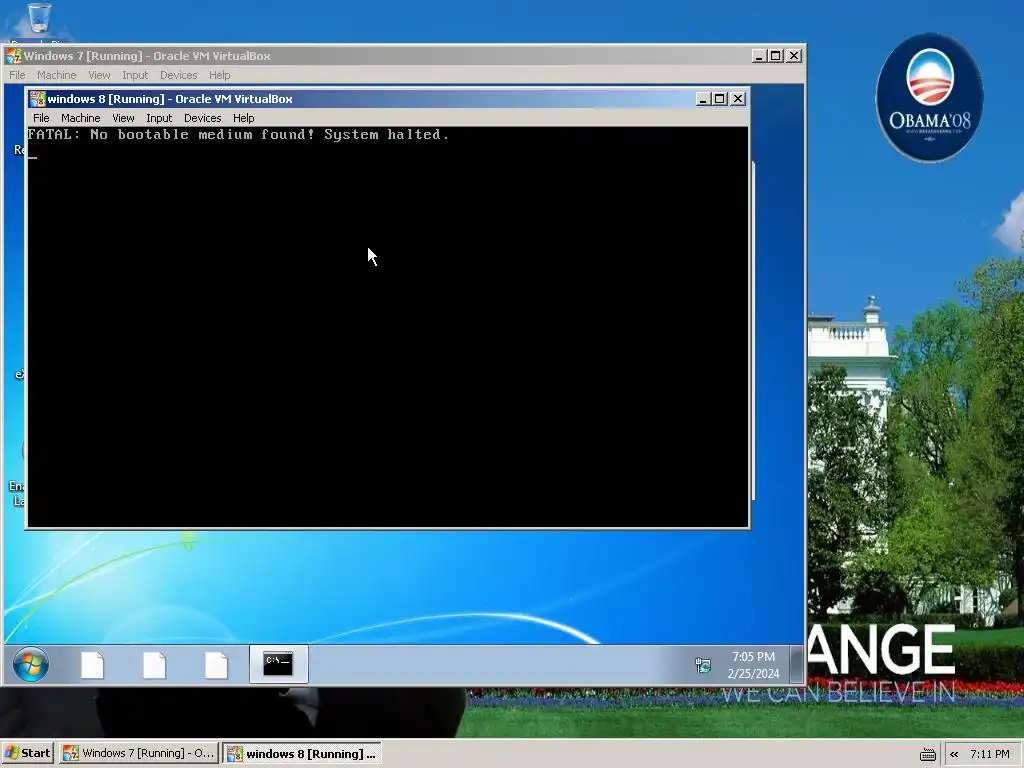Expand hidden host tray icons chevron
This screenshot has height=768, width=1024.
(954, 754)
